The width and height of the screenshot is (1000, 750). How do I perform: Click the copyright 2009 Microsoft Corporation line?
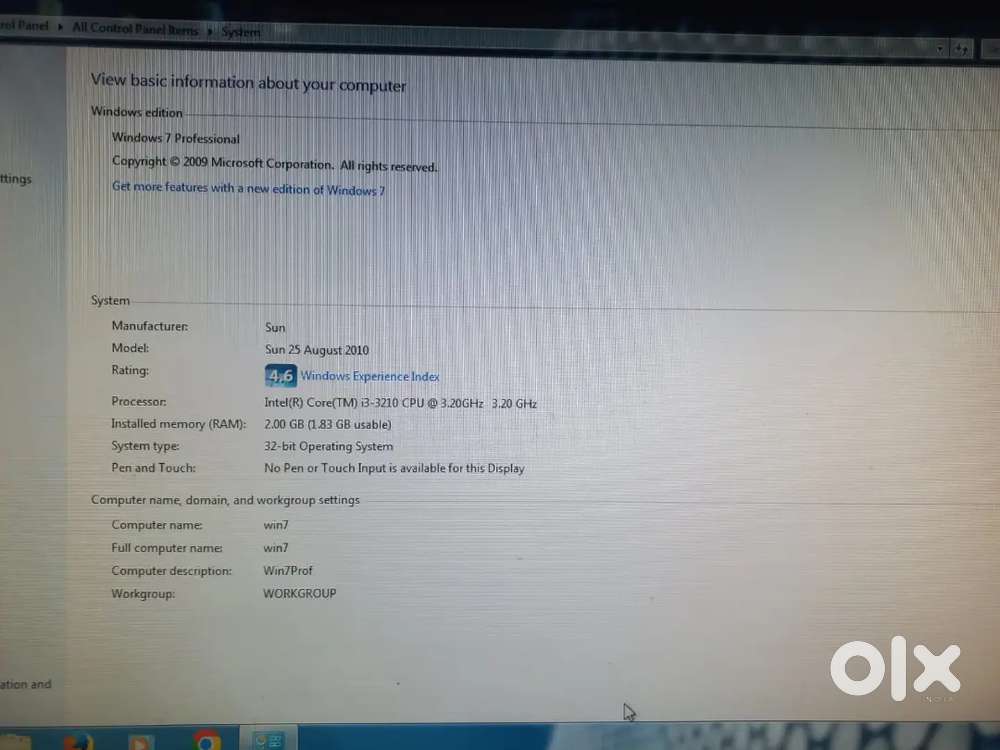[275, 164]
